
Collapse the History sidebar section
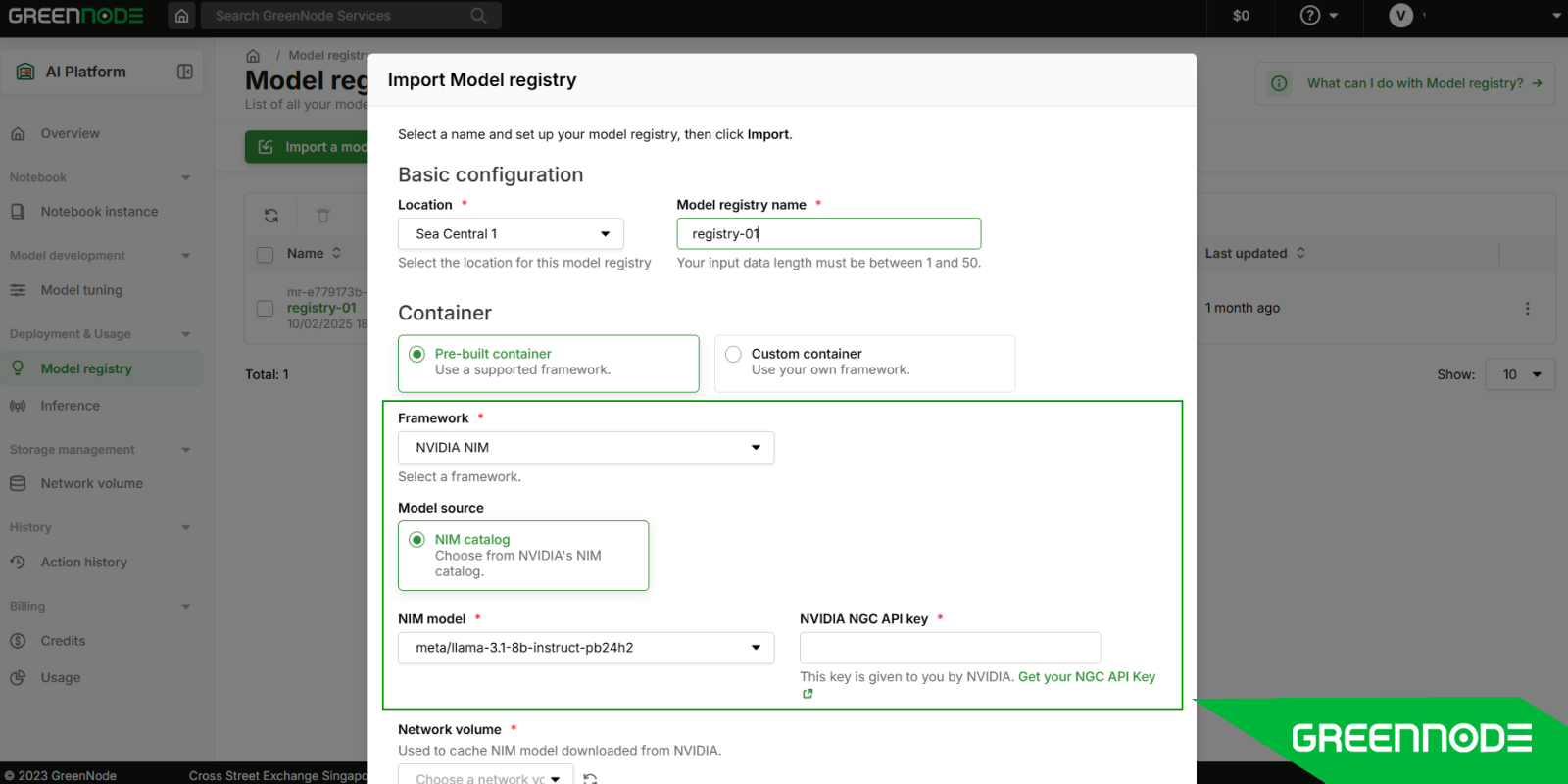(186, 527)
